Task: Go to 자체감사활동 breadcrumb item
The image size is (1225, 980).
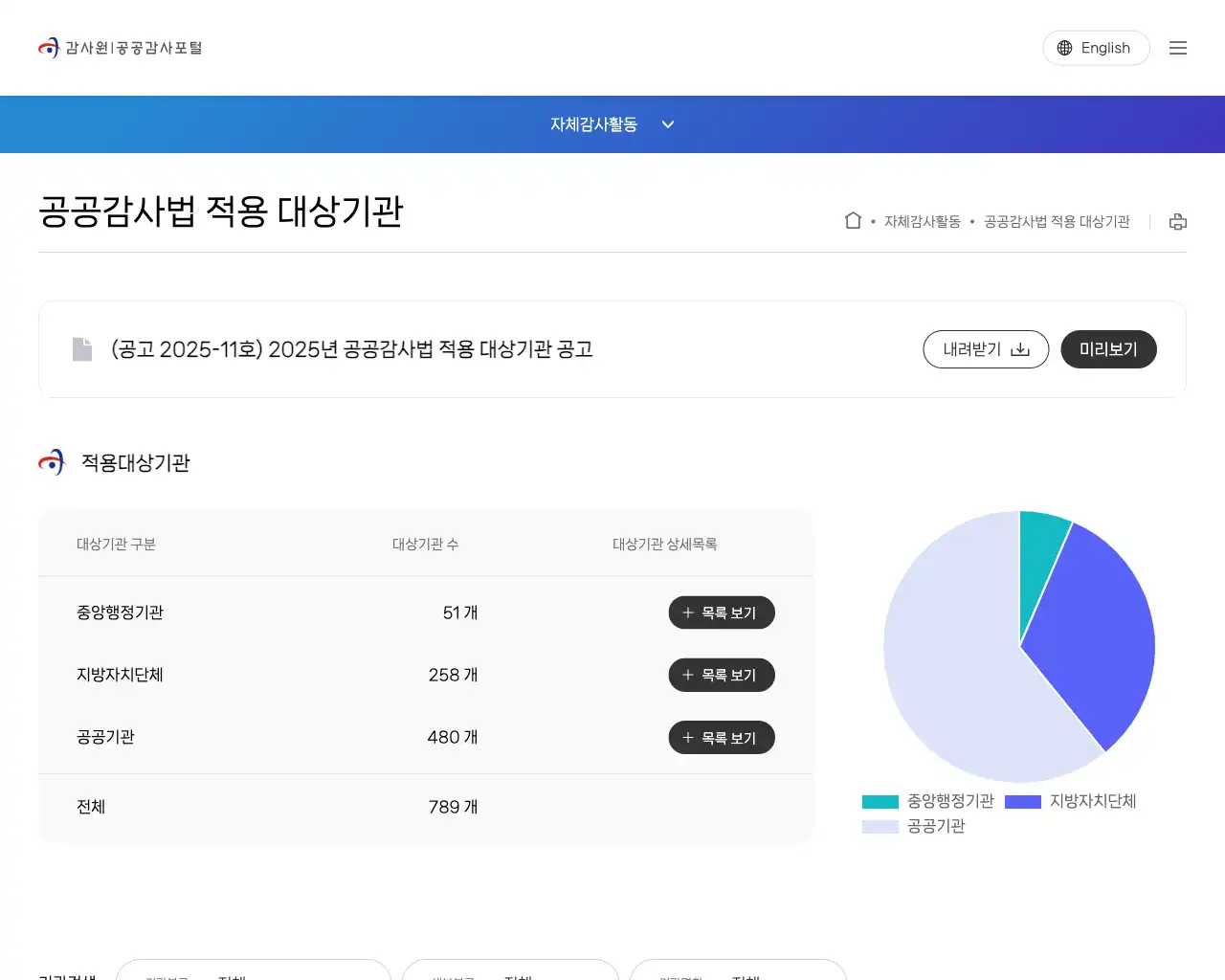Action: [x=922, y=222]
